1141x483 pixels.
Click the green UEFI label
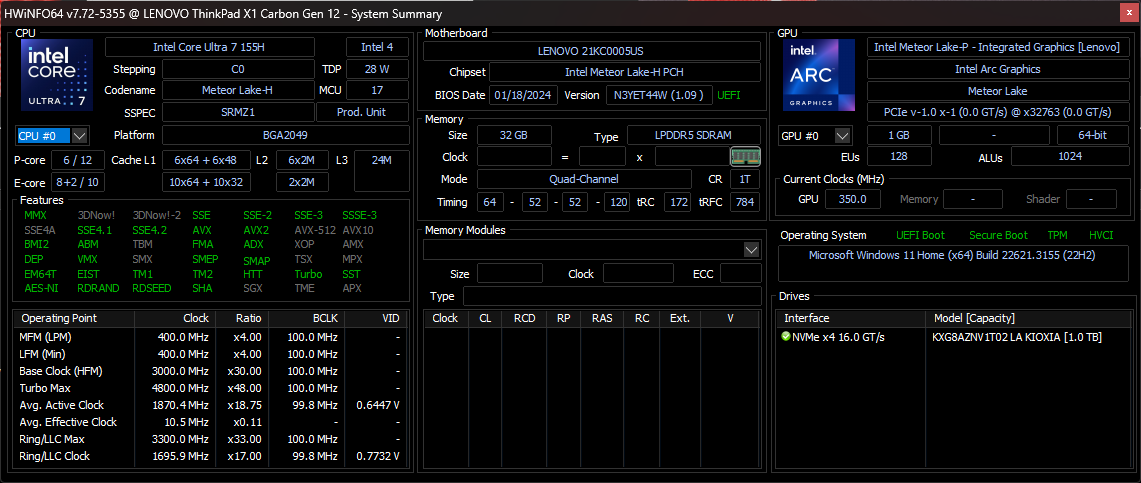click(x=730, y=95)
